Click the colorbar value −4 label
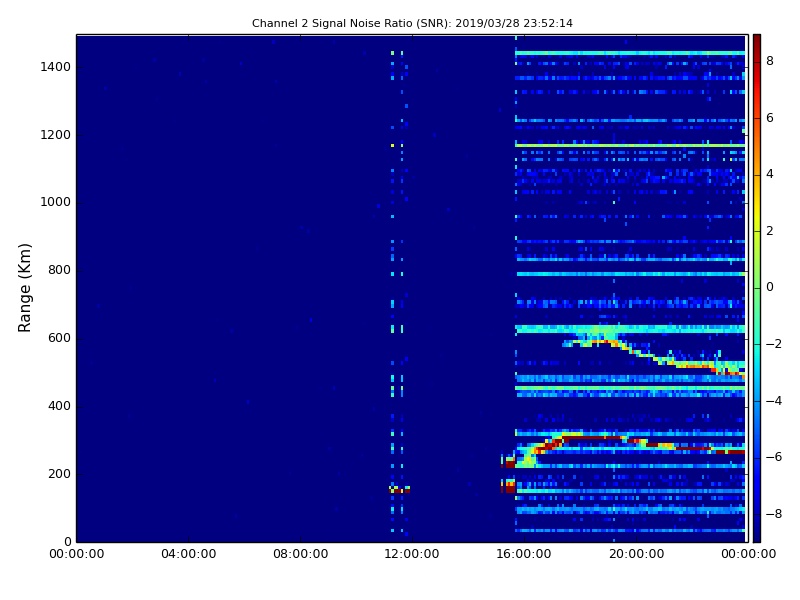 pyautogui.click(x=774, y=401)
